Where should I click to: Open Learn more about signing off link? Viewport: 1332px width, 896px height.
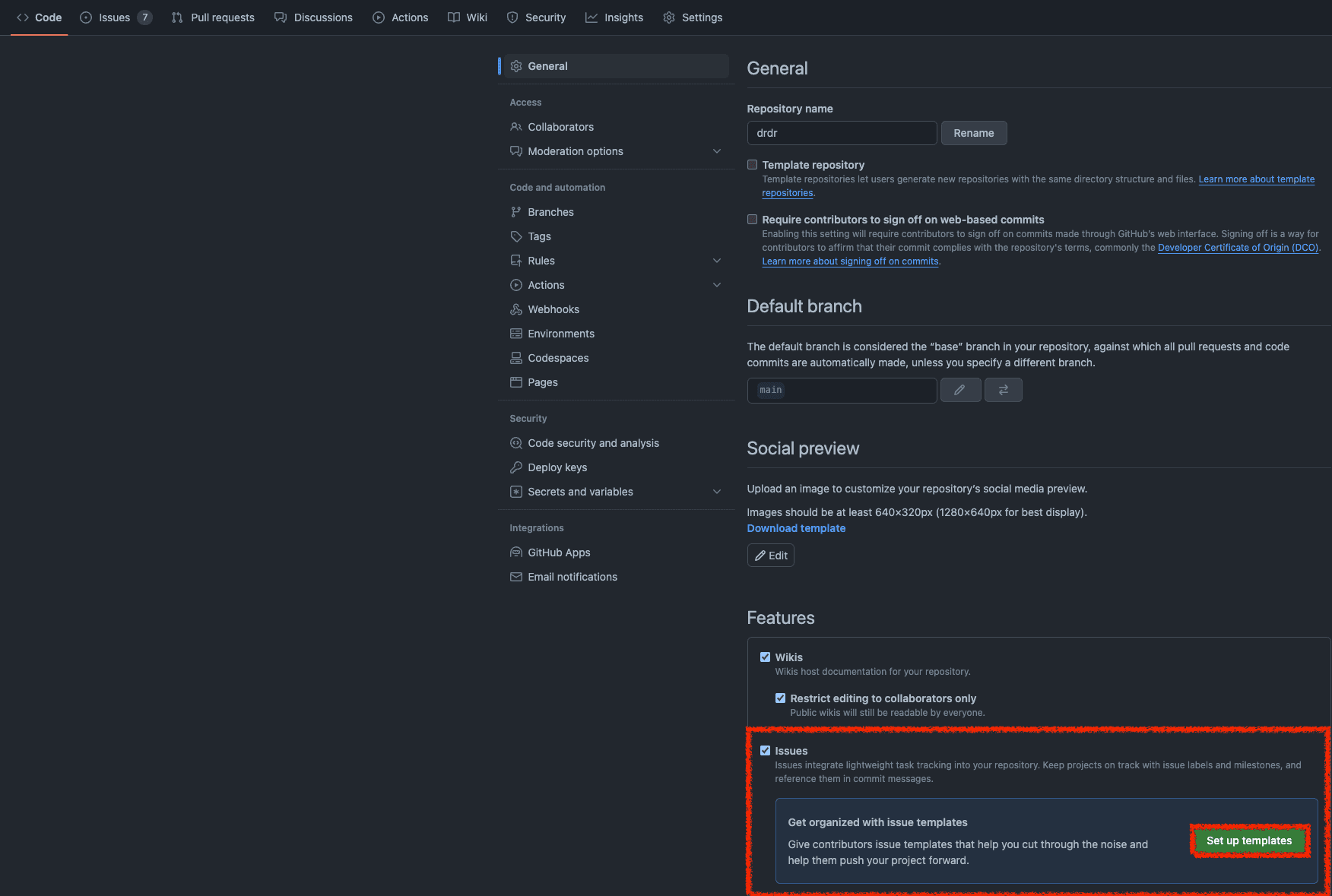click(850, 261)
